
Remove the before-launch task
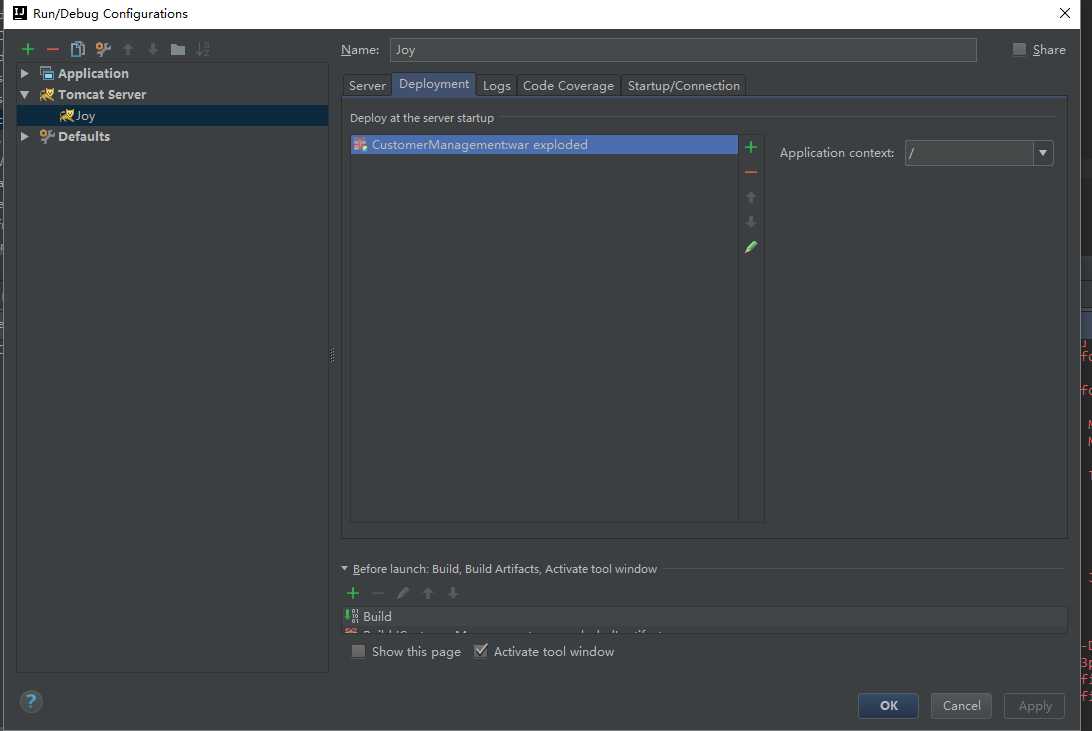(x=378, y=593)
